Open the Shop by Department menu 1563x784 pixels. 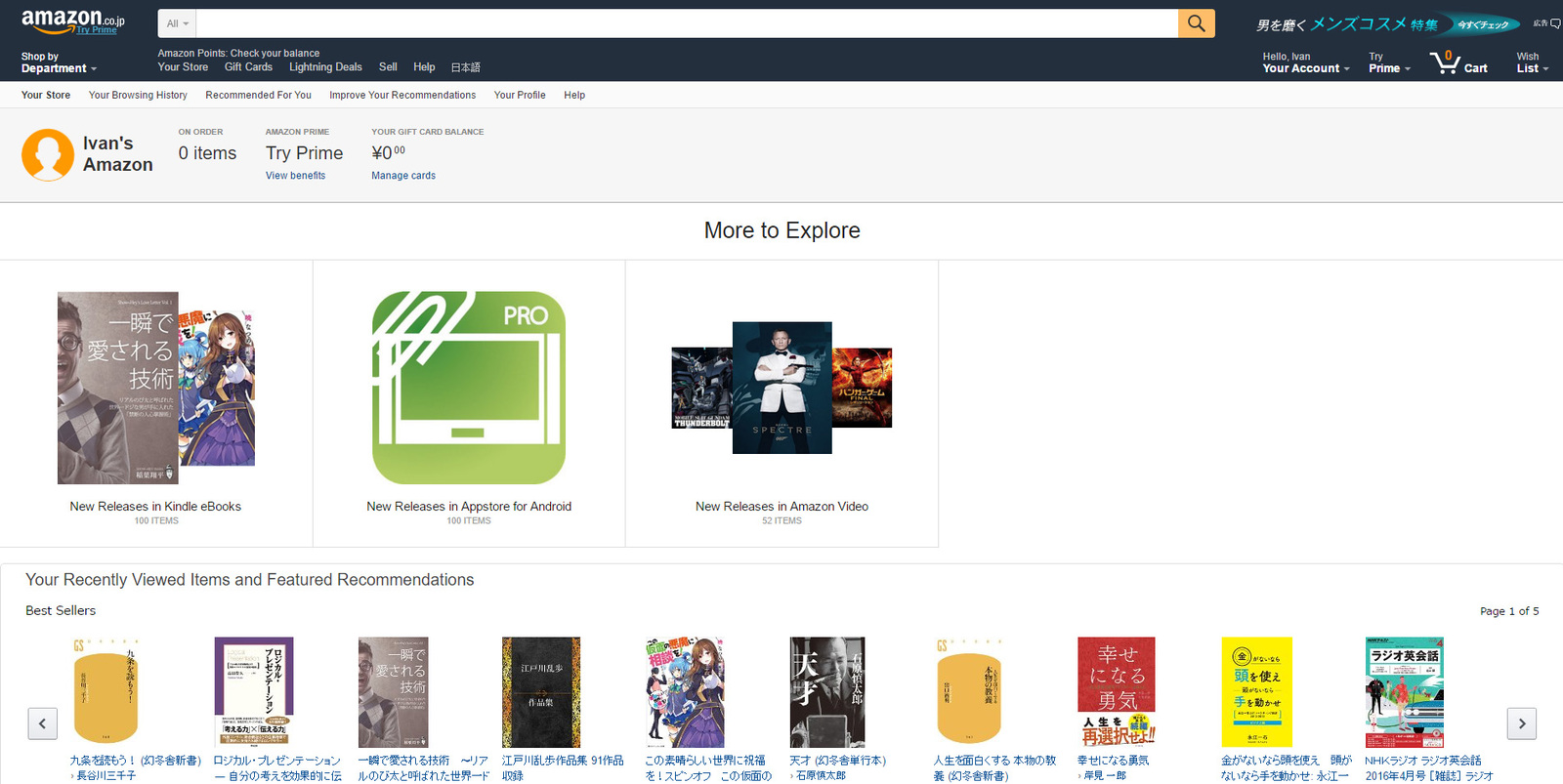[x=59, y=63]
